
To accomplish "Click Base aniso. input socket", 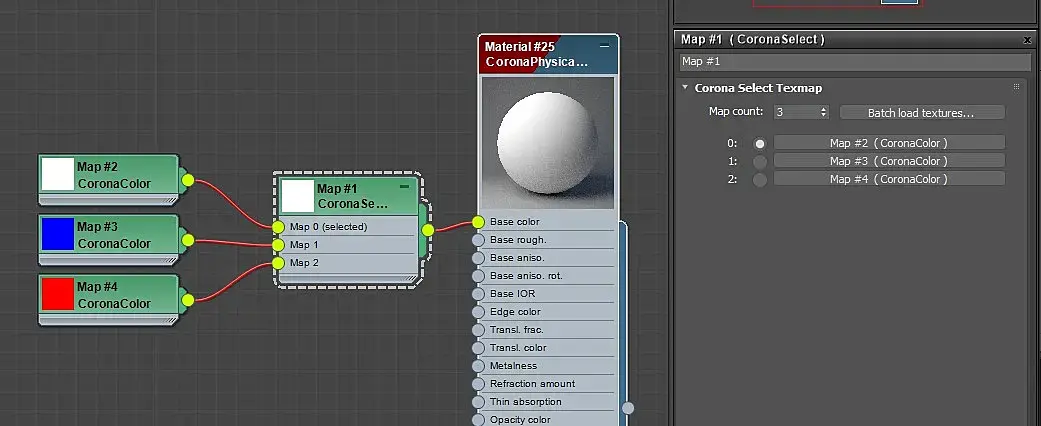I will click(x=478, y=257).
